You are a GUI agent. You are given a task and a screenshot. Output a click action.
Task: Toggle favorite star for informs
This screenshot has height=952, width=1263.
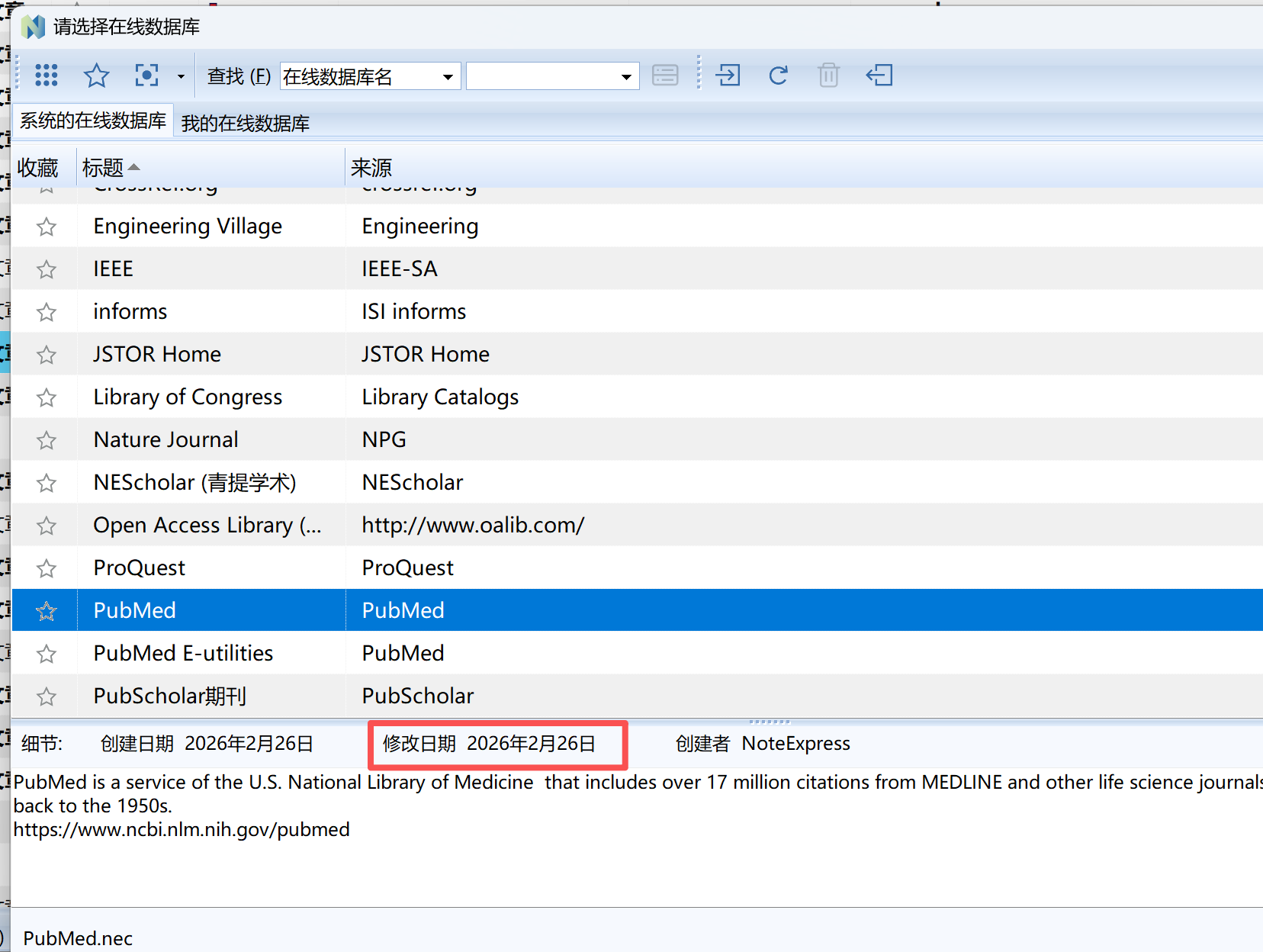click(x=47, y=312)
